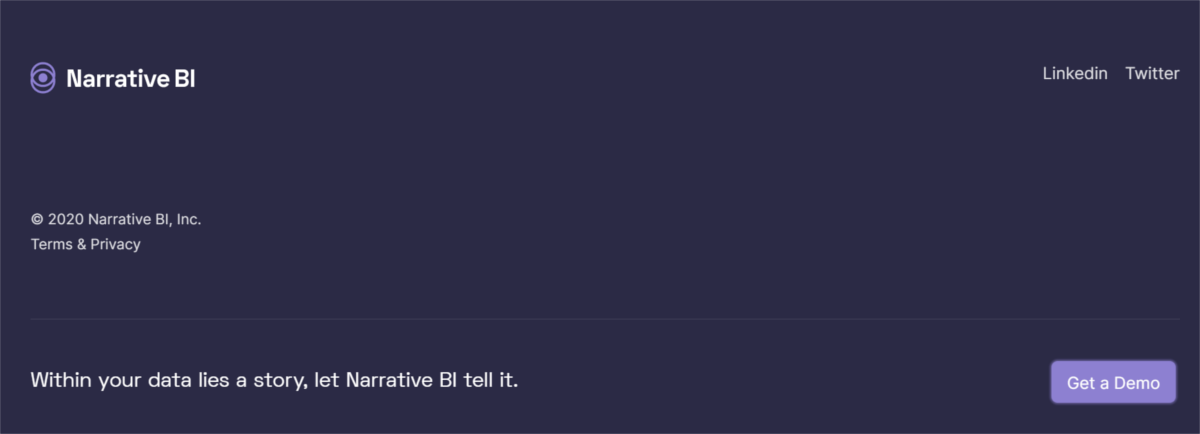1200x434 pixels.
Task: Click the copyright symbol in the footer
Action: click(37, 219)
